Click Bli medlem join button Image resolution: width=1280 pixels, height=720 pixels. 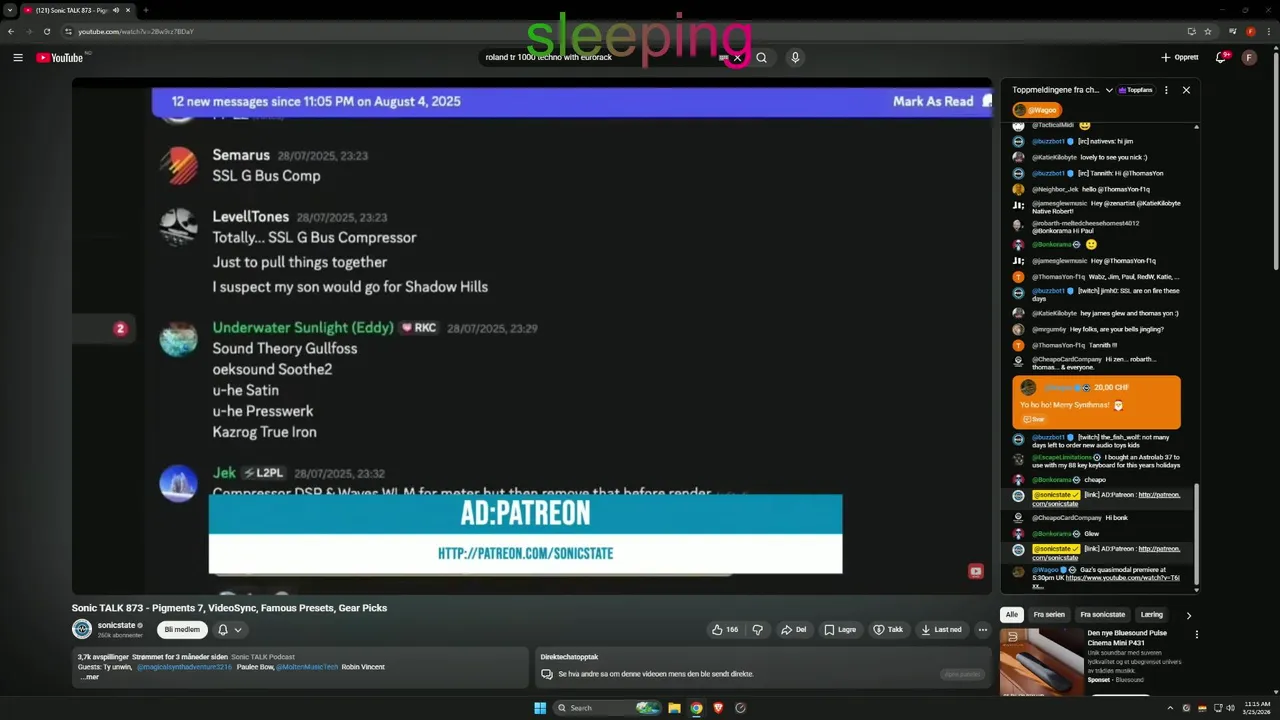pyautogui.click(x=182, y=630)
